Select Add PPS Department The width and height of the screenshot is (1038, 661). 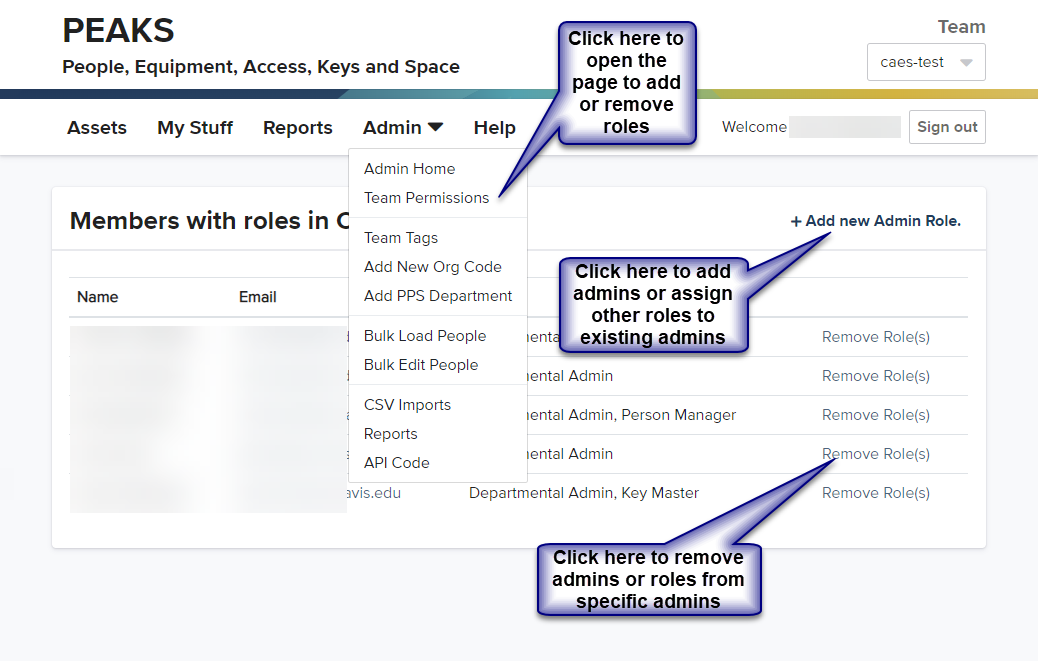tap(438, 296)
